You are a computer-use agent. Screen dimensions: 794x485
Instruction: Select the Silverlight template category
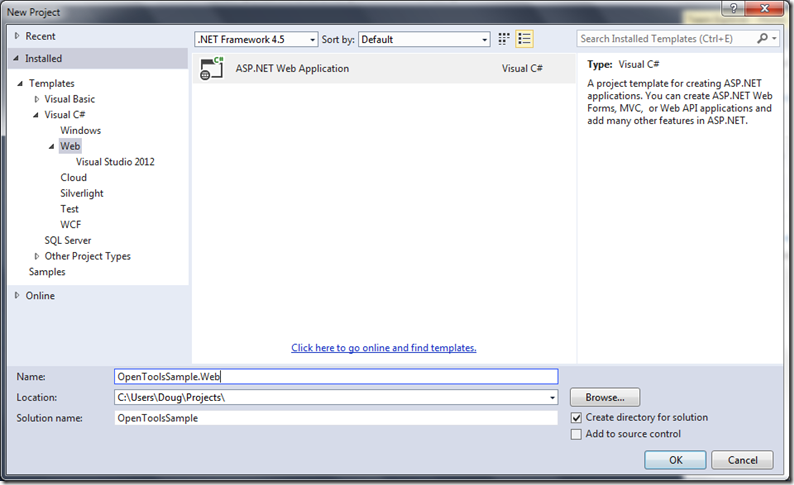(x=82, y=193)
